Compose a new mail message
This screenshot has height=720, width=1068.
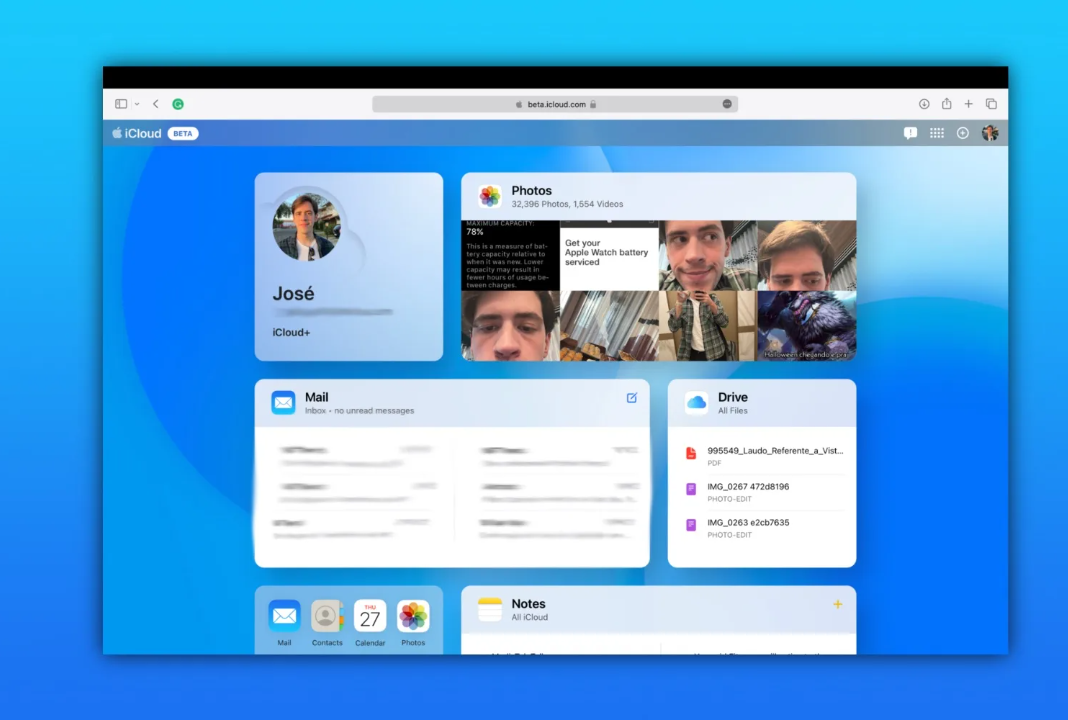(x=632, y=398)
